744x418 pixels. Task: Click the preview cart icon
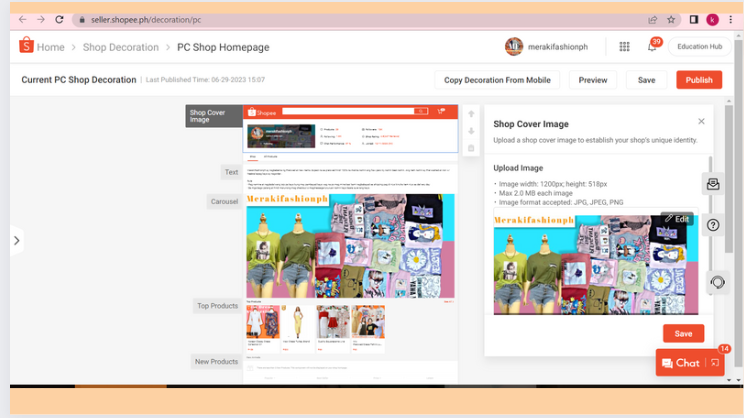441,111
